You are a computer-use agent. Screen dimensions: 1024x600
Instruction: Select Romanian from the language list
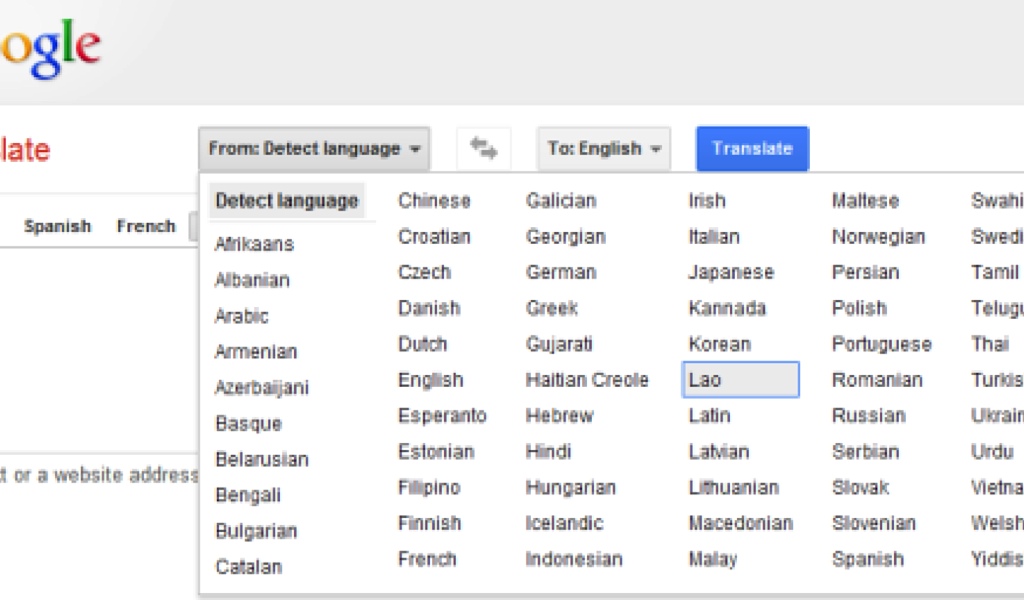coord(877,380)
